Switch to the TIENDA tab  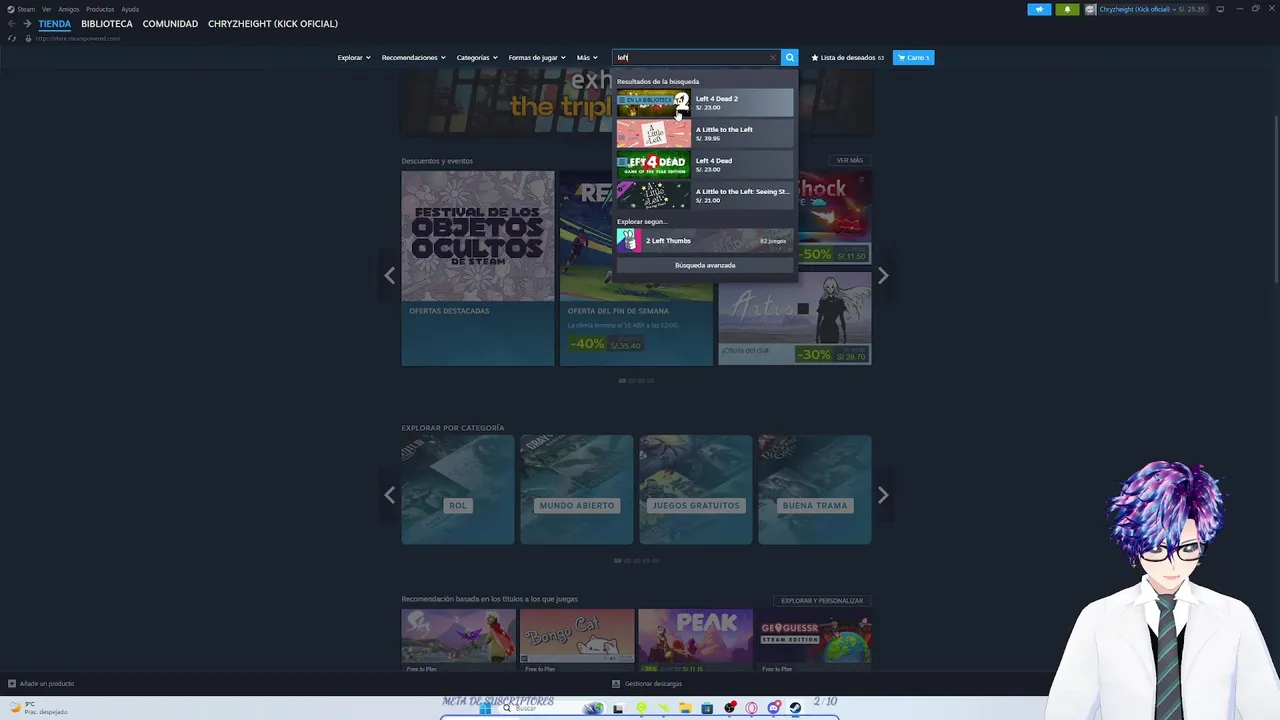(55, 23)
